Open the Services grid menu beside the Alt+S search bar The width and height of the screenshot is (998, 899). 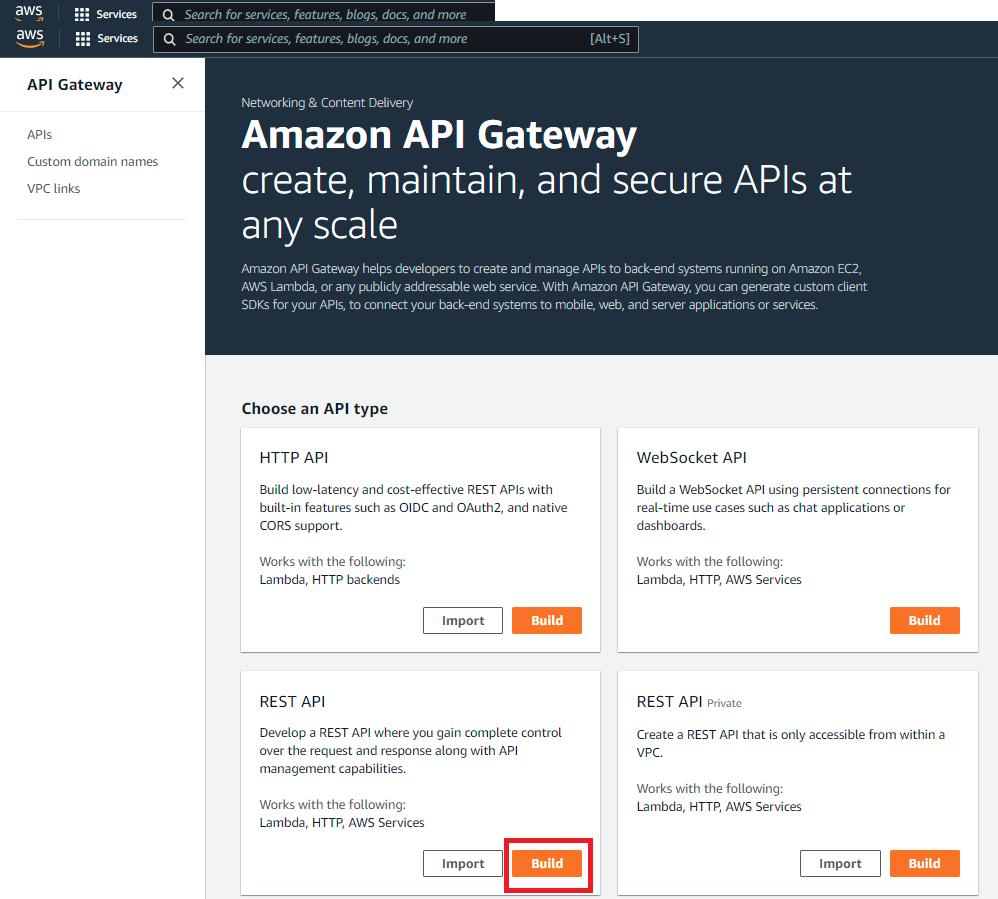tap(106, 39)
